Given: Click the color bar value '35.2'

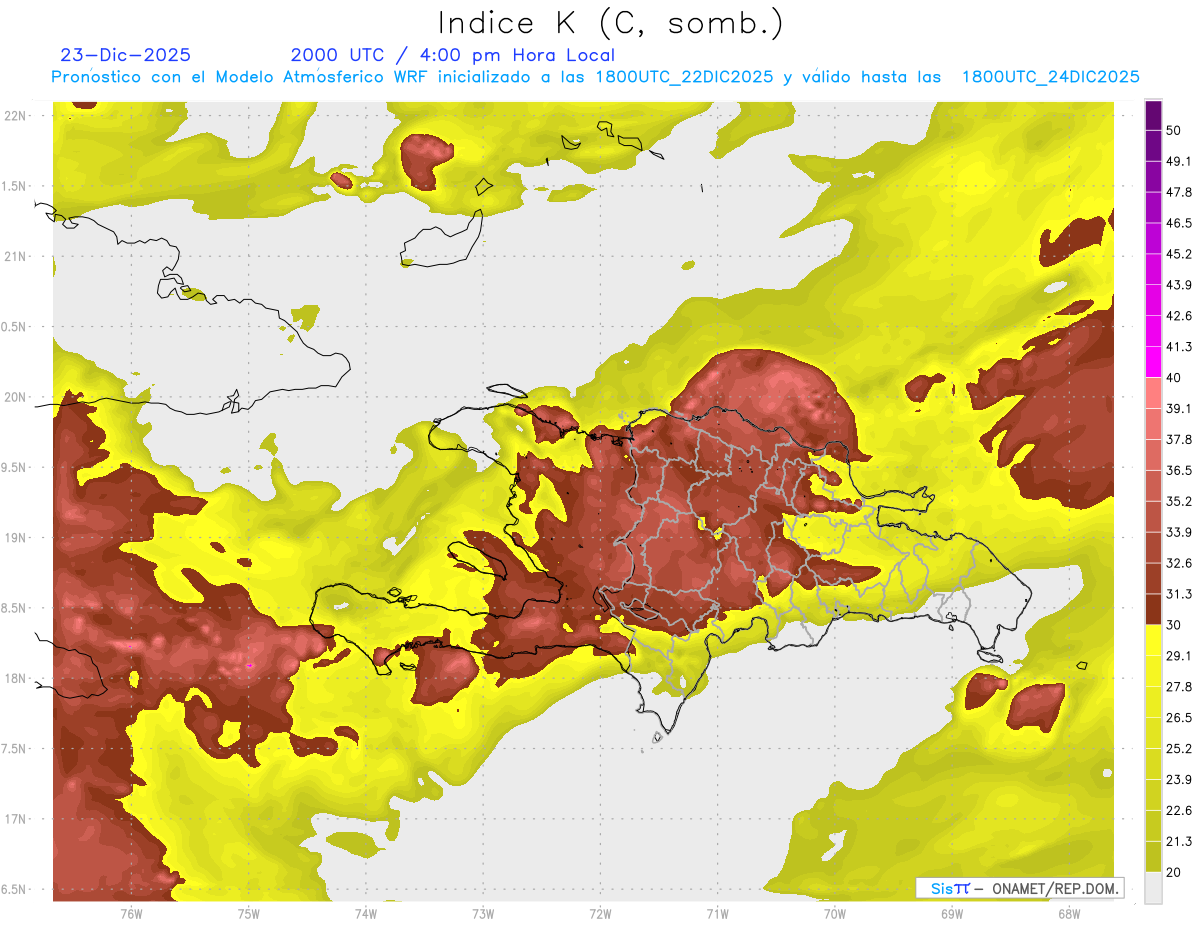Looking at the screenshot, I should point(1179,501).
